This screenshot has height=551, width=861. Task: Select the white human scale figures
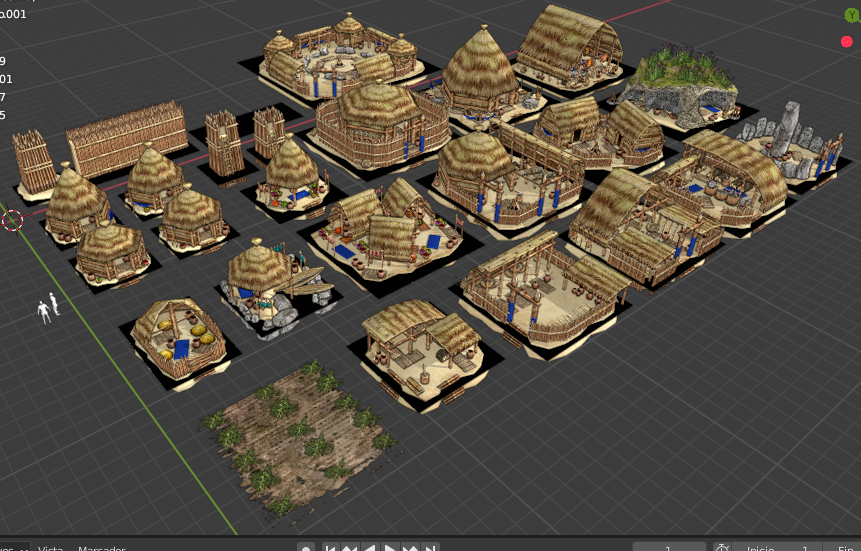click(x=48, y=309)
